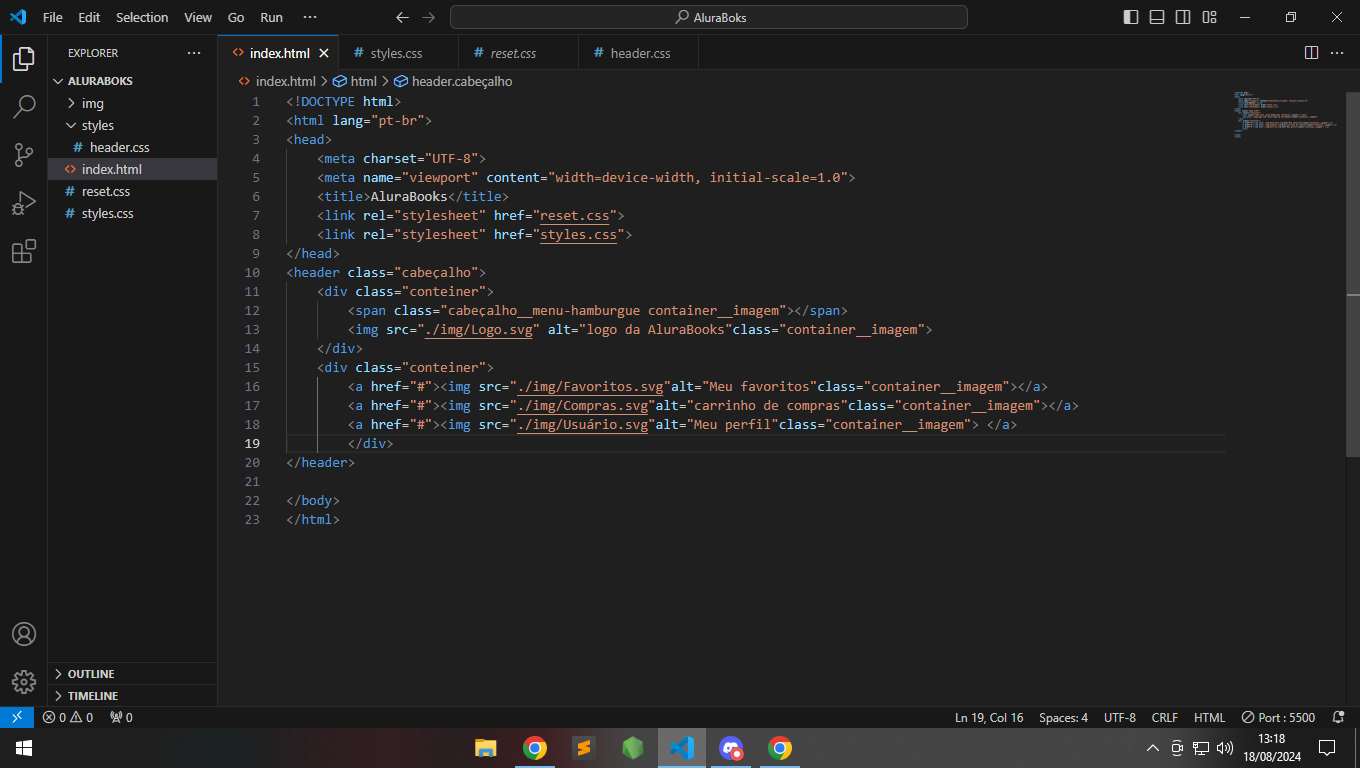Viewport: 1360px width, 768px height.
Task: Open the Go menu
Action: point(236,17)
